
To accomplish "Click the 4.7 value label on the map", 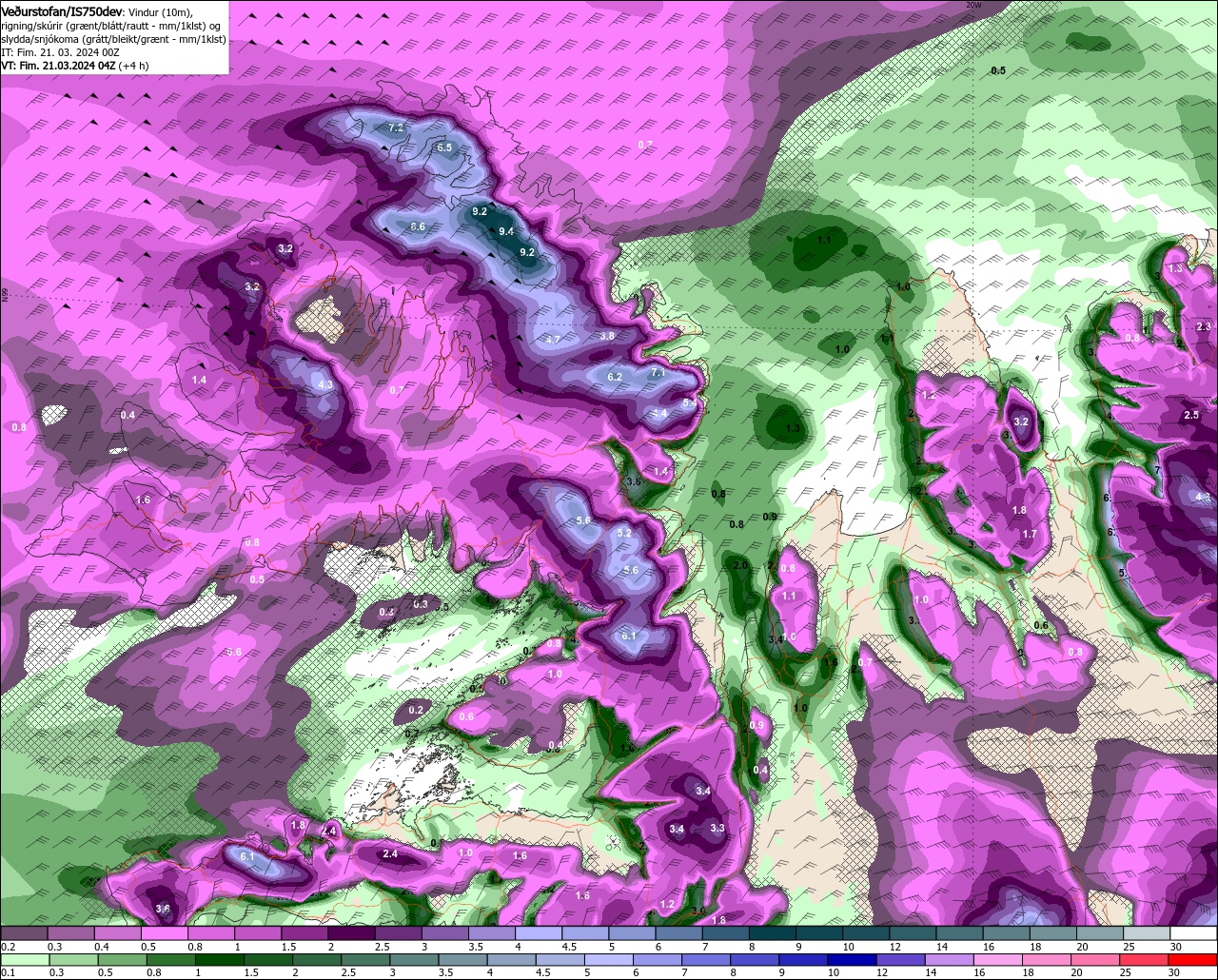I will (553, 340).
